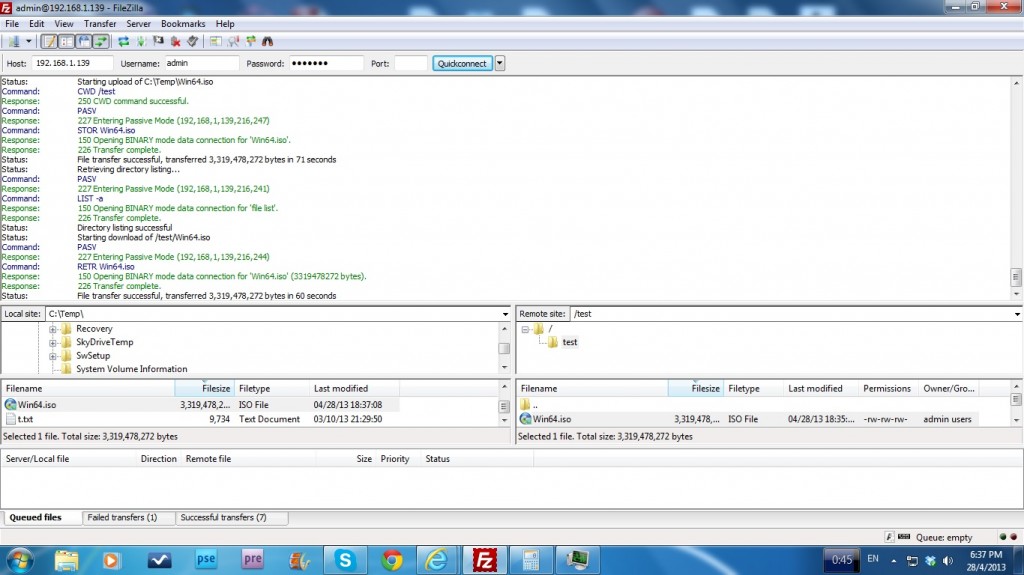The image size is (1024, 575).
Task: Sort remote files by Filetype column
Action: point(753,389)
